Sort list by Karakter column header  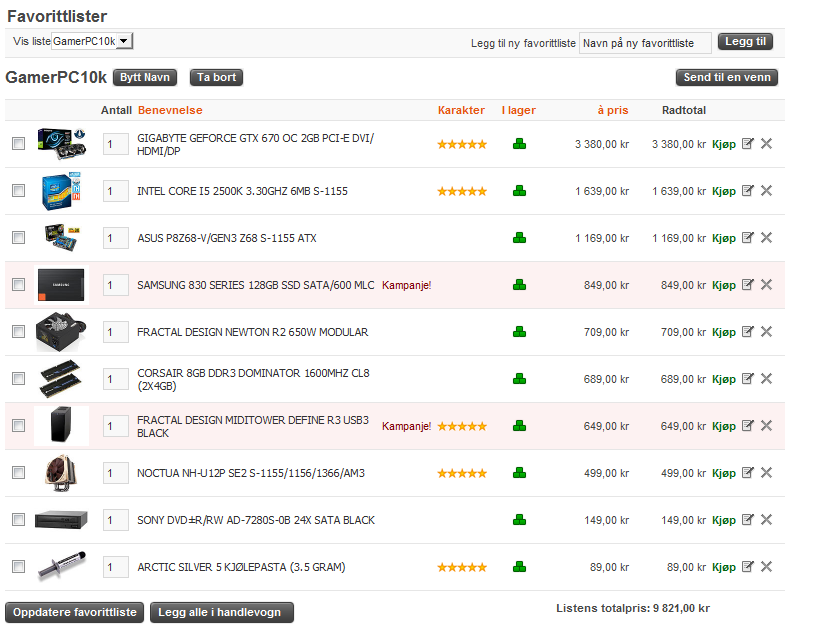tap(461, 110)
